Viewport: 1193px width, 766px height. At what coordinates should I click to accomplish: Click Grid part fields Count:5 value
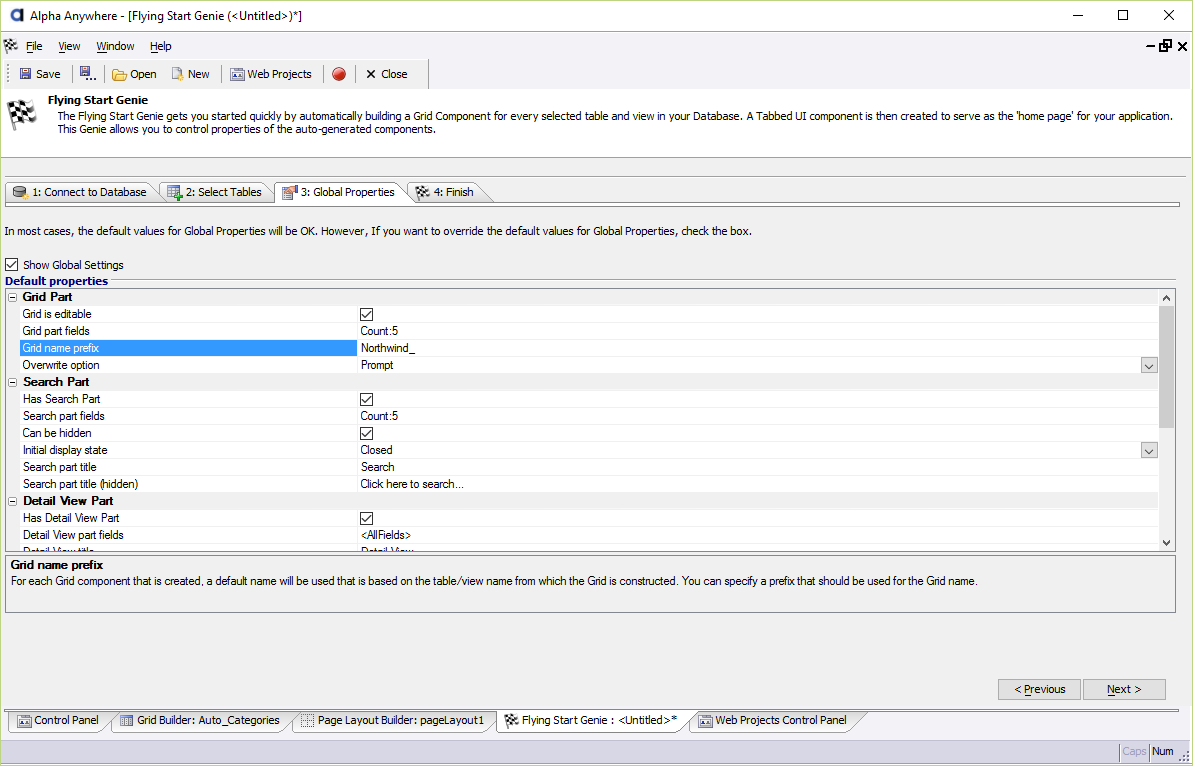coord(379,332)
